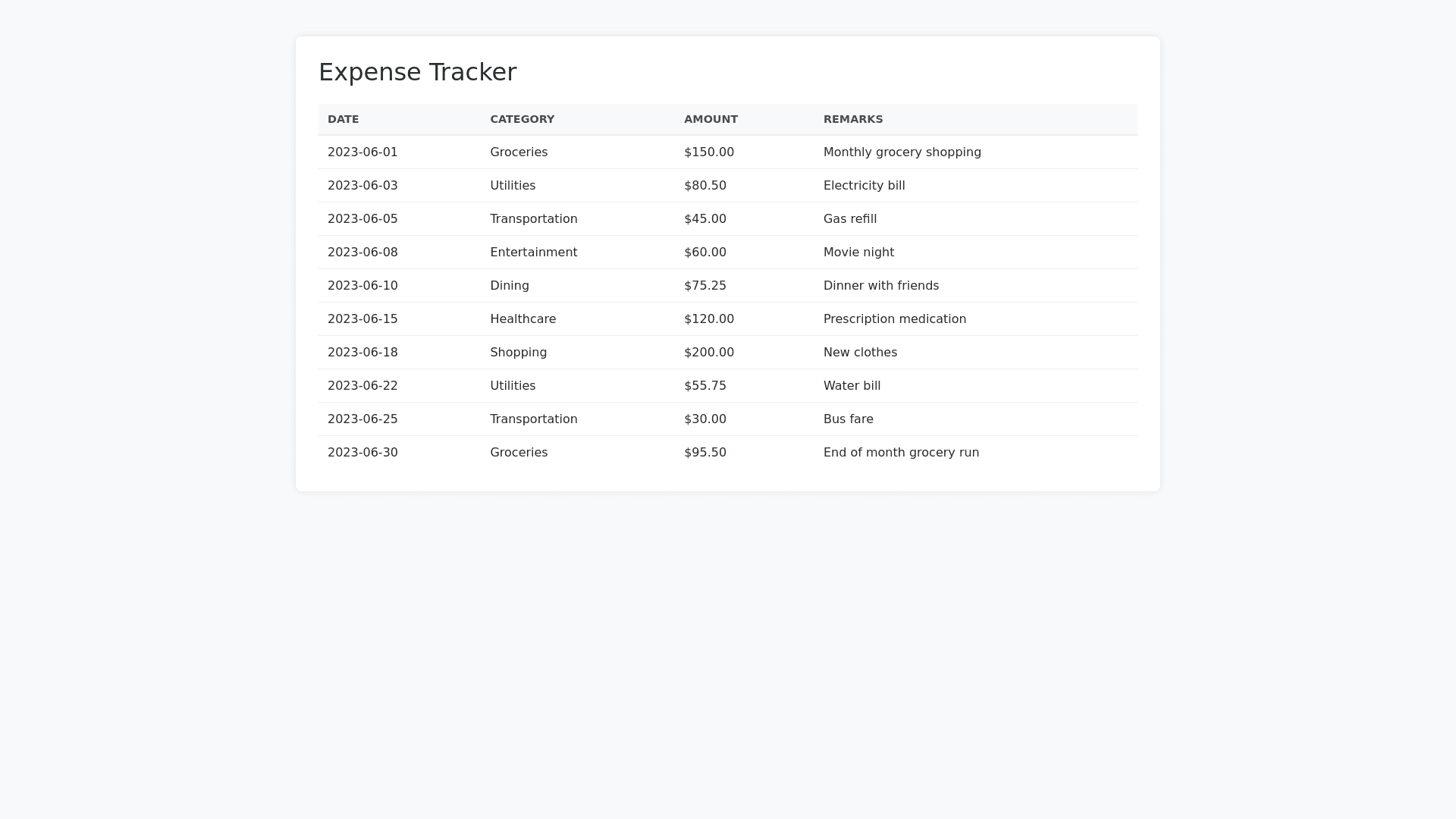1456x819 pixels.
Task: Click the Bus fare remark cell
Action: 848,419
